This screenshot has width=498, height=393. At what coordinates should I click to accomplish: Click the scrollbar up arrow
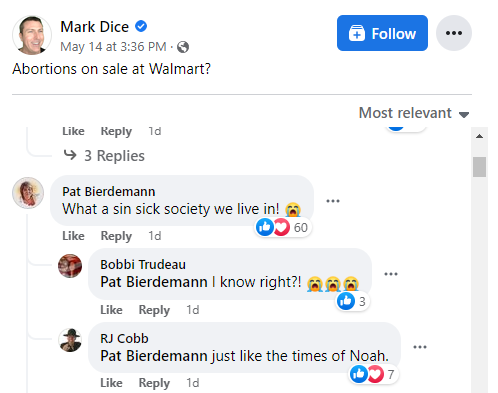(x=479, y=136)
